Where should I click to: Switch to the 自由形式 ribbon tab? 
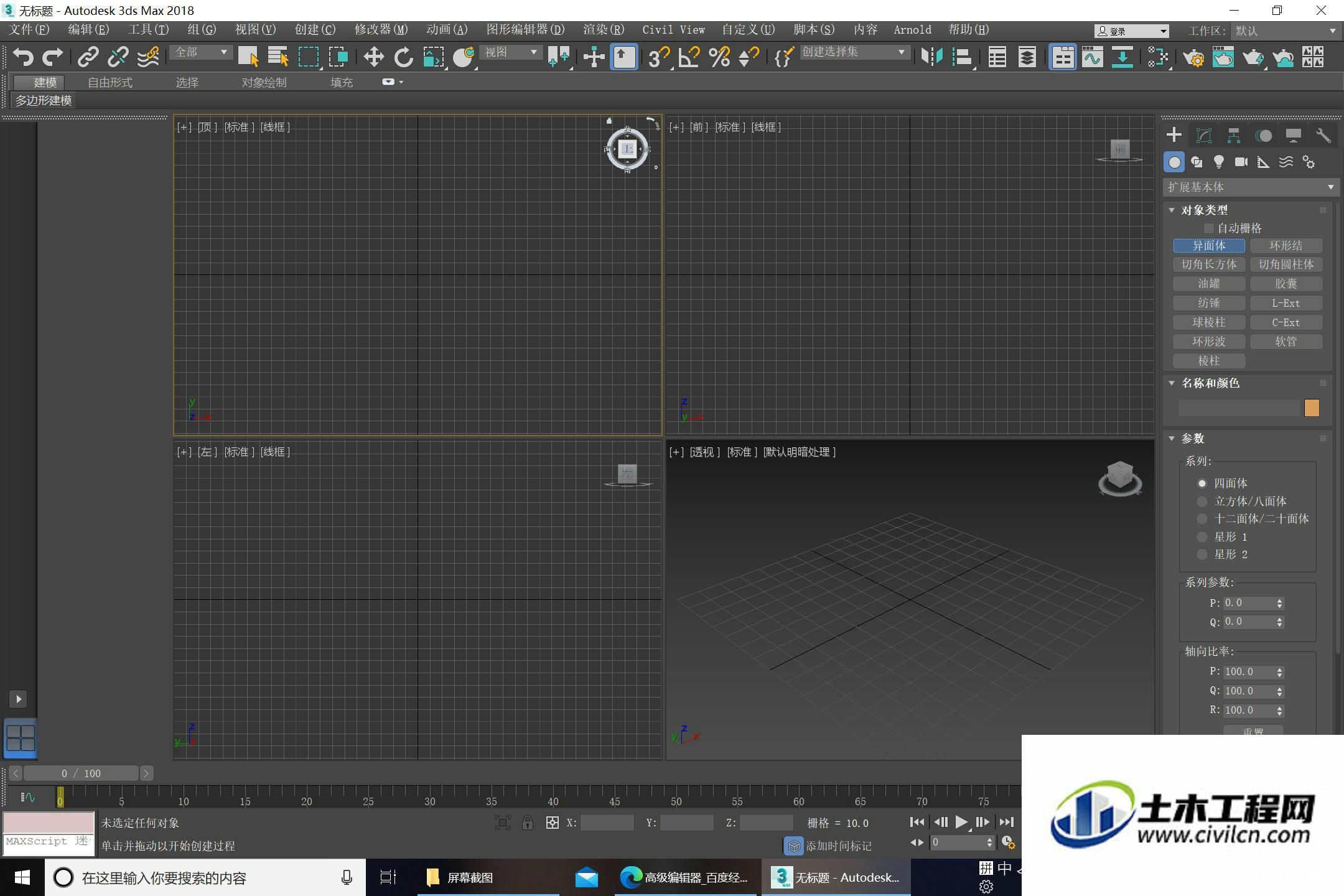(110, 82)
